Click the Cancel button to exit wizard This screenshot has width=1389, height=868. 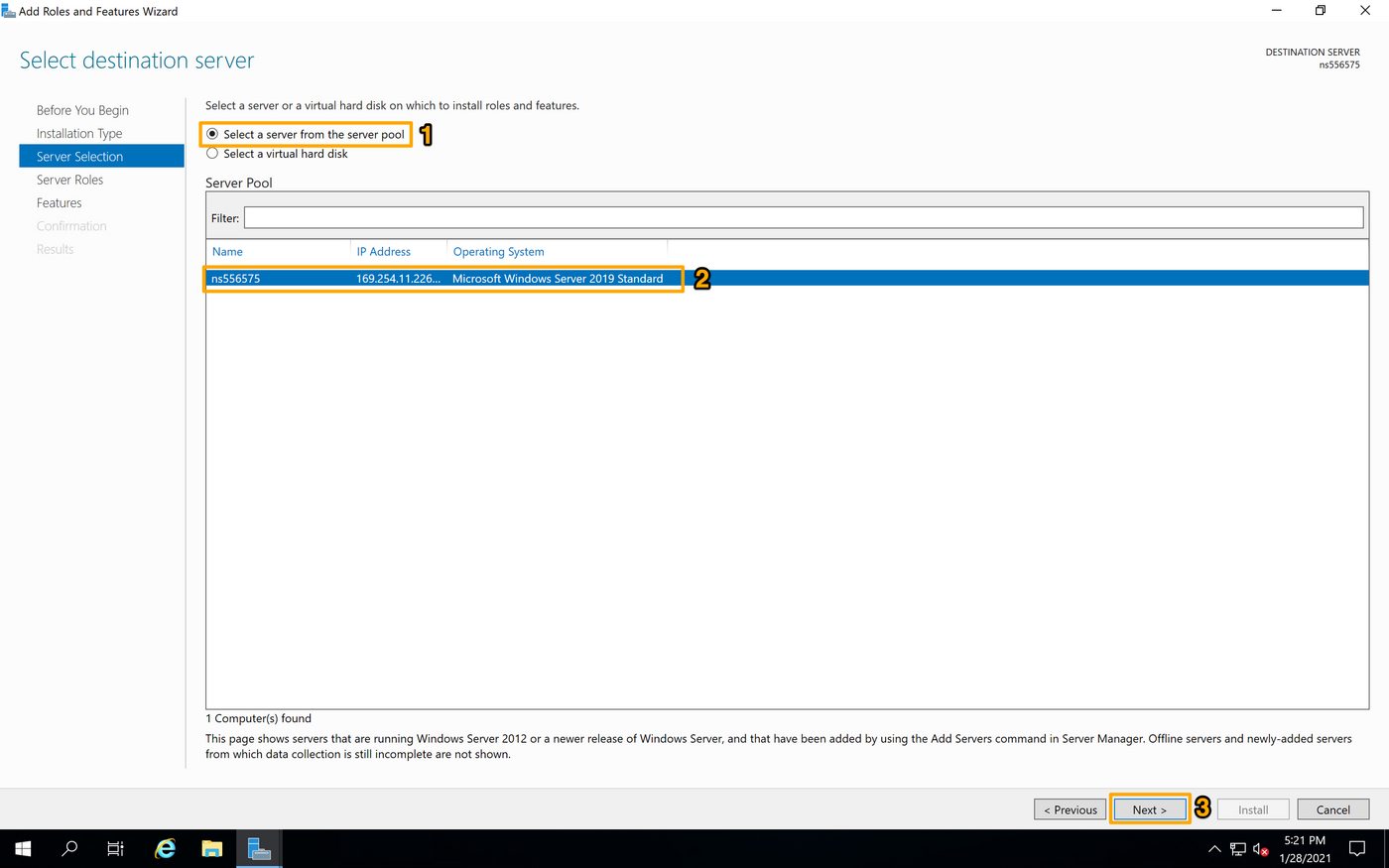coord(1332,808)
